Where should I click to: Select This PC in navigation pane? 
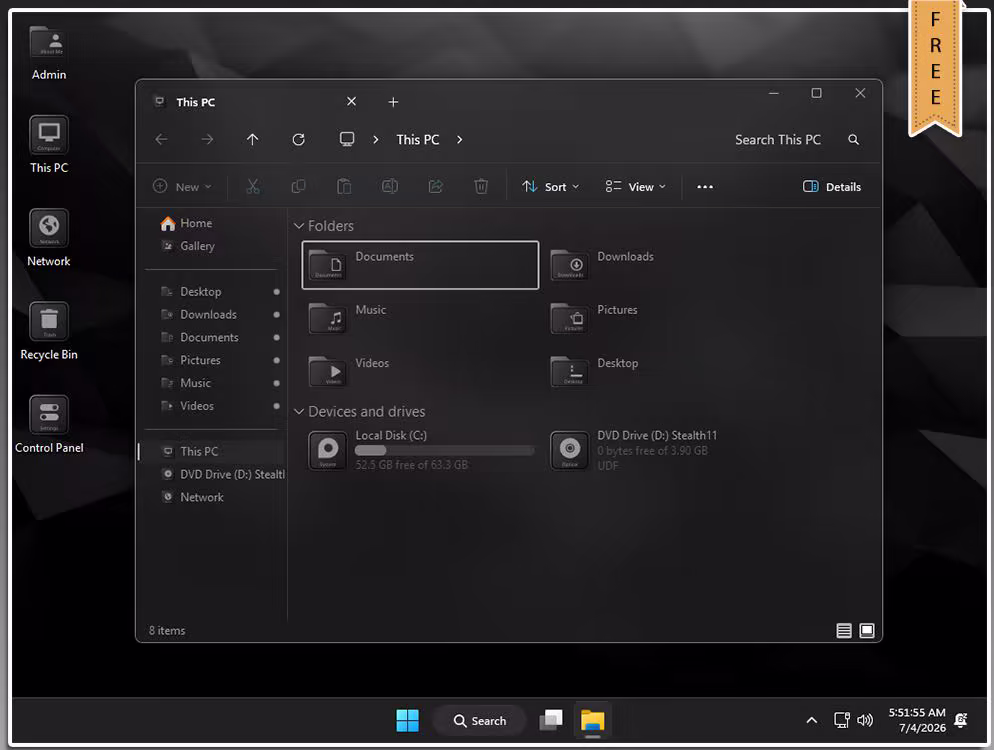coord(212,451)
